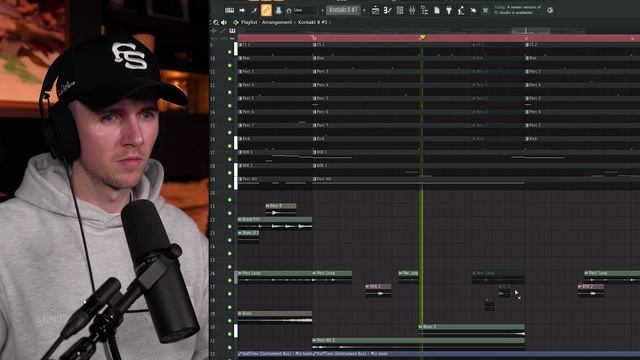Click the icon left of the shopping cart
Image resolution: width=640 pixels, height=360 pixels.
[473, 10]
